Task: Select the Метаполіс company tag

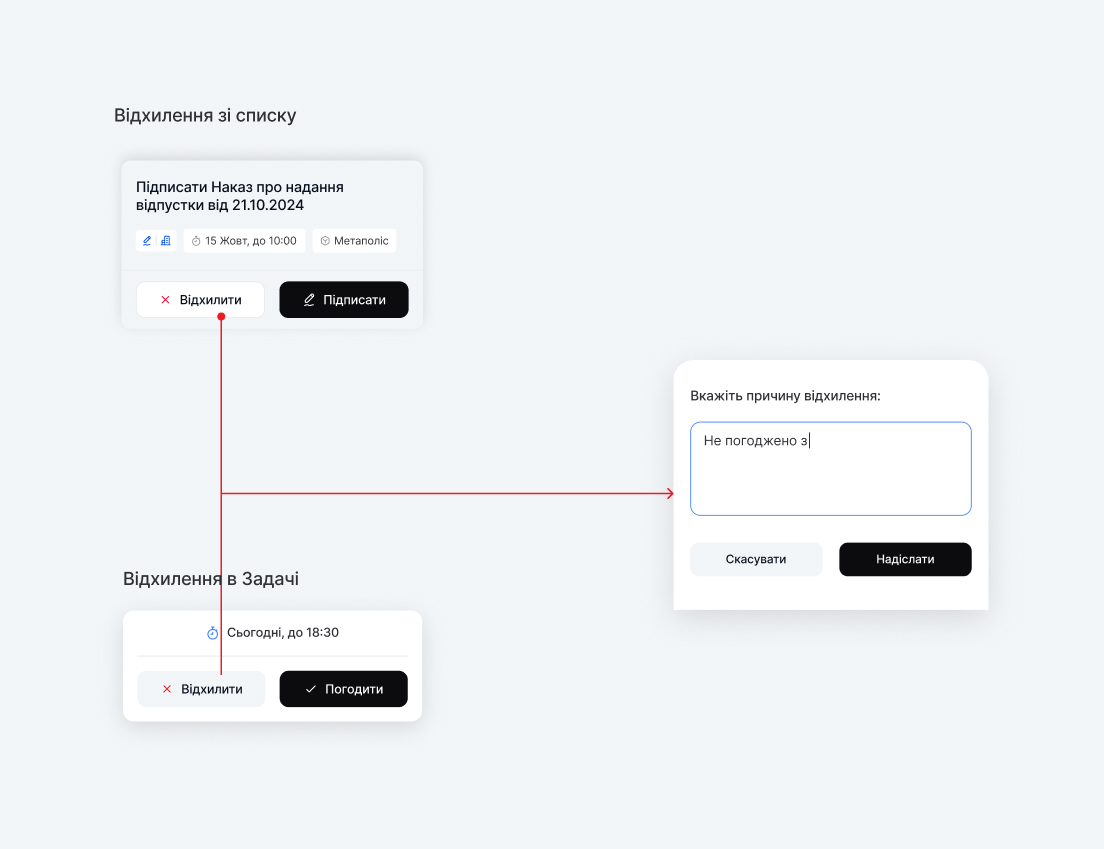Action: [x=354, y=241]
